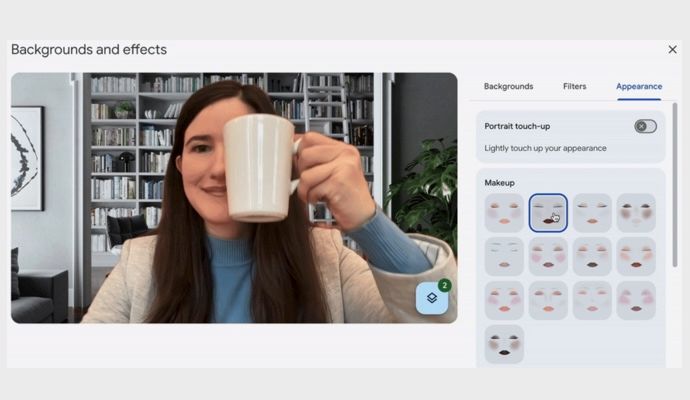Select the Appearance tab
Screen dimensions: 690x400
(638, 87)
